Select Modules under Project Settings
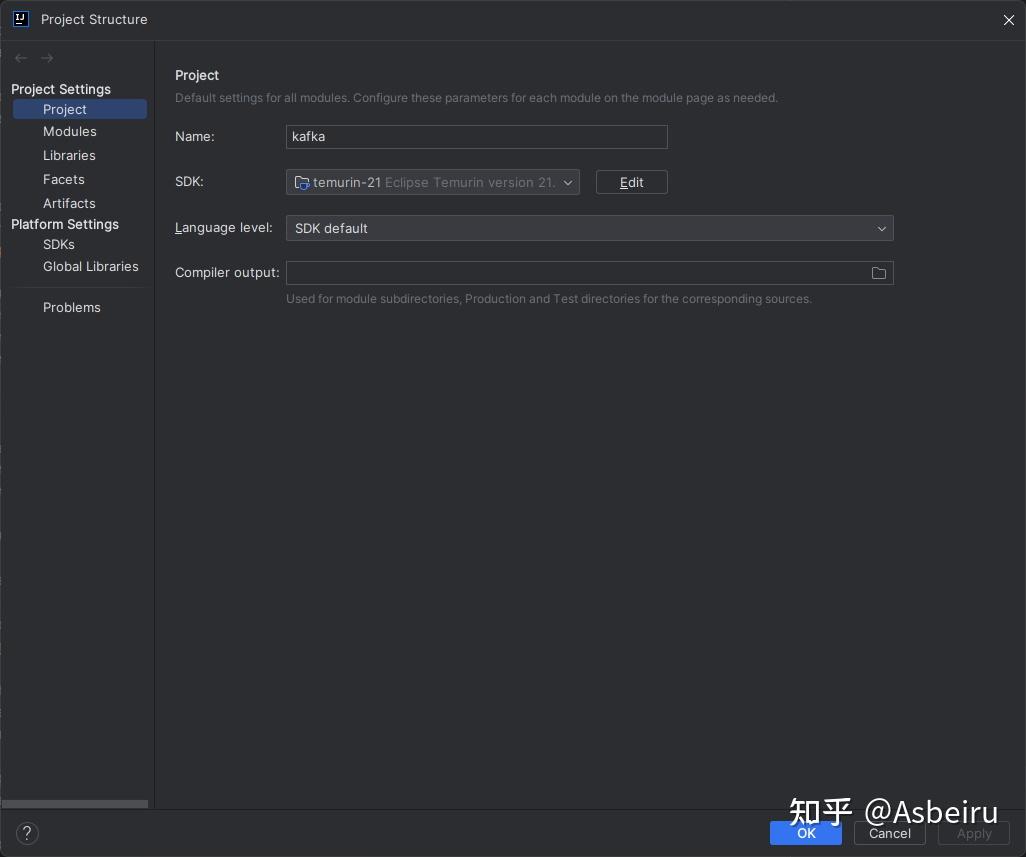 69,131
